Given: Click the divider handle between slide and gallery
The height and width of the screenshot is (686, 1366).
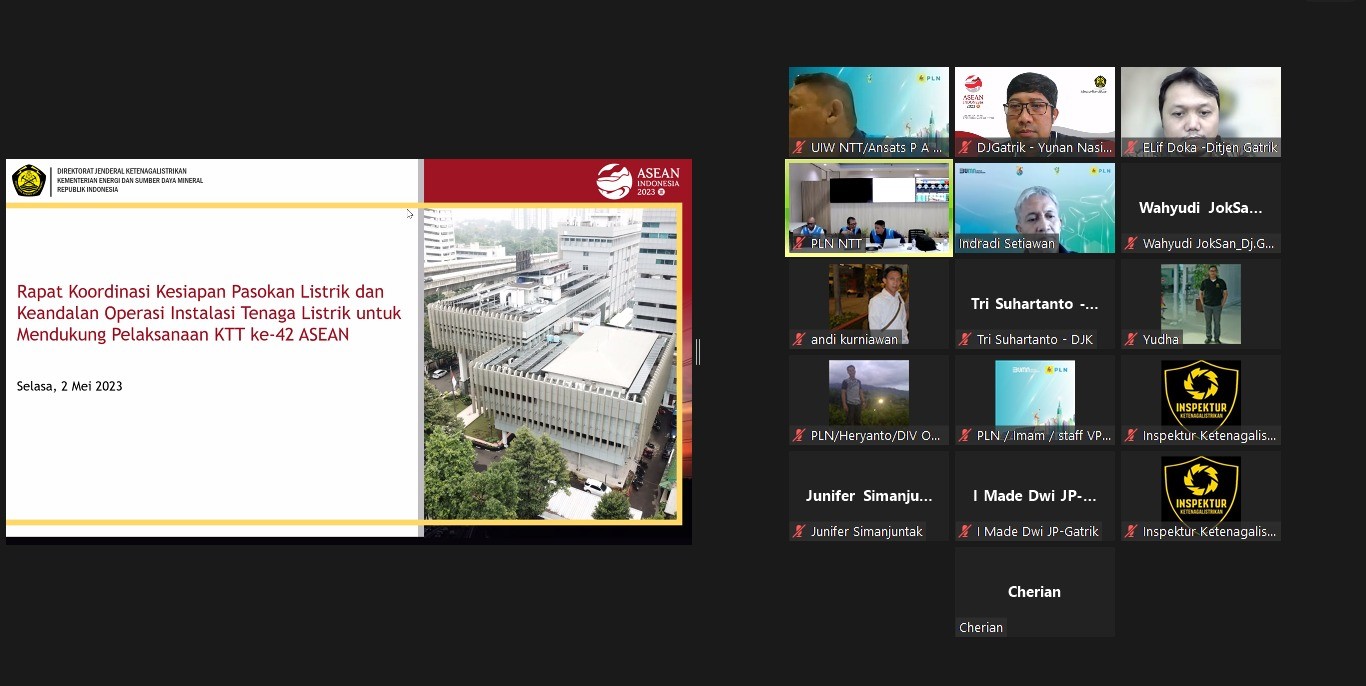Looking at the screenshot, I should [697, 352].
